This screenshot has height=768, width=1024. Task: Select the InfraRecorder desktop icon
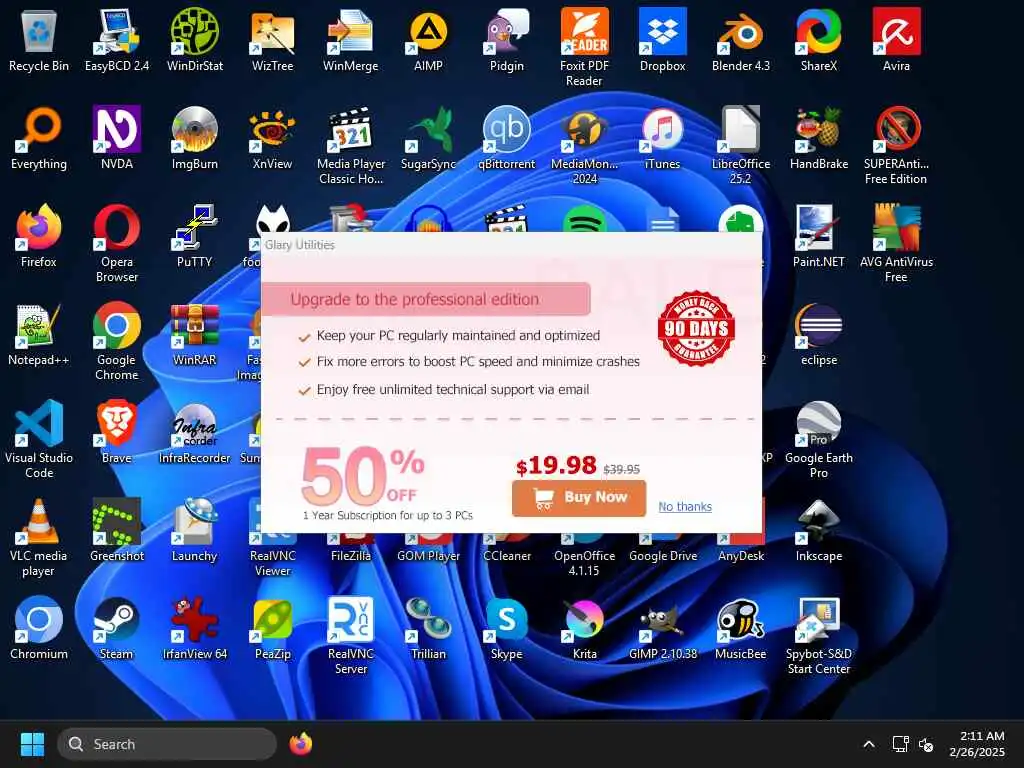(x=195, y=432)
